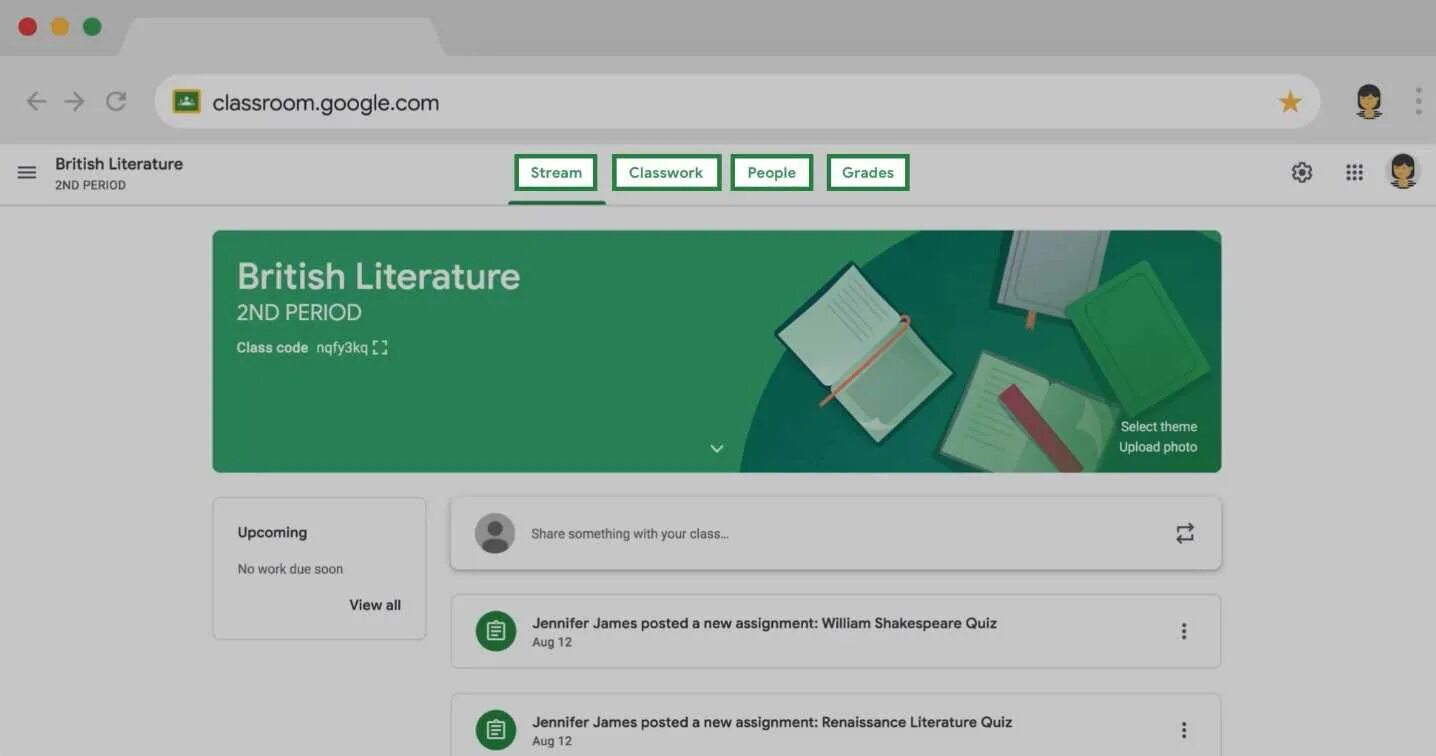Click the class code nqfy3kq
The image size is (1436, 756).
(x=342, y=348)
